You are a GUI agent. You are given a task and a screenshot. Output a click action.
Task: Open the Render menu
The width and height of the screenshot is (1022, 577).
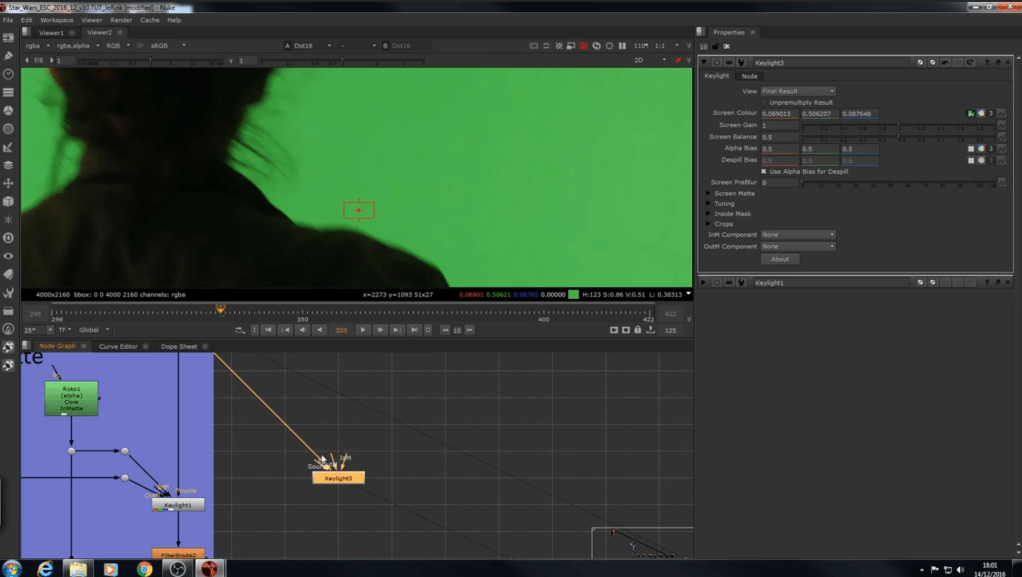point(121,20)
